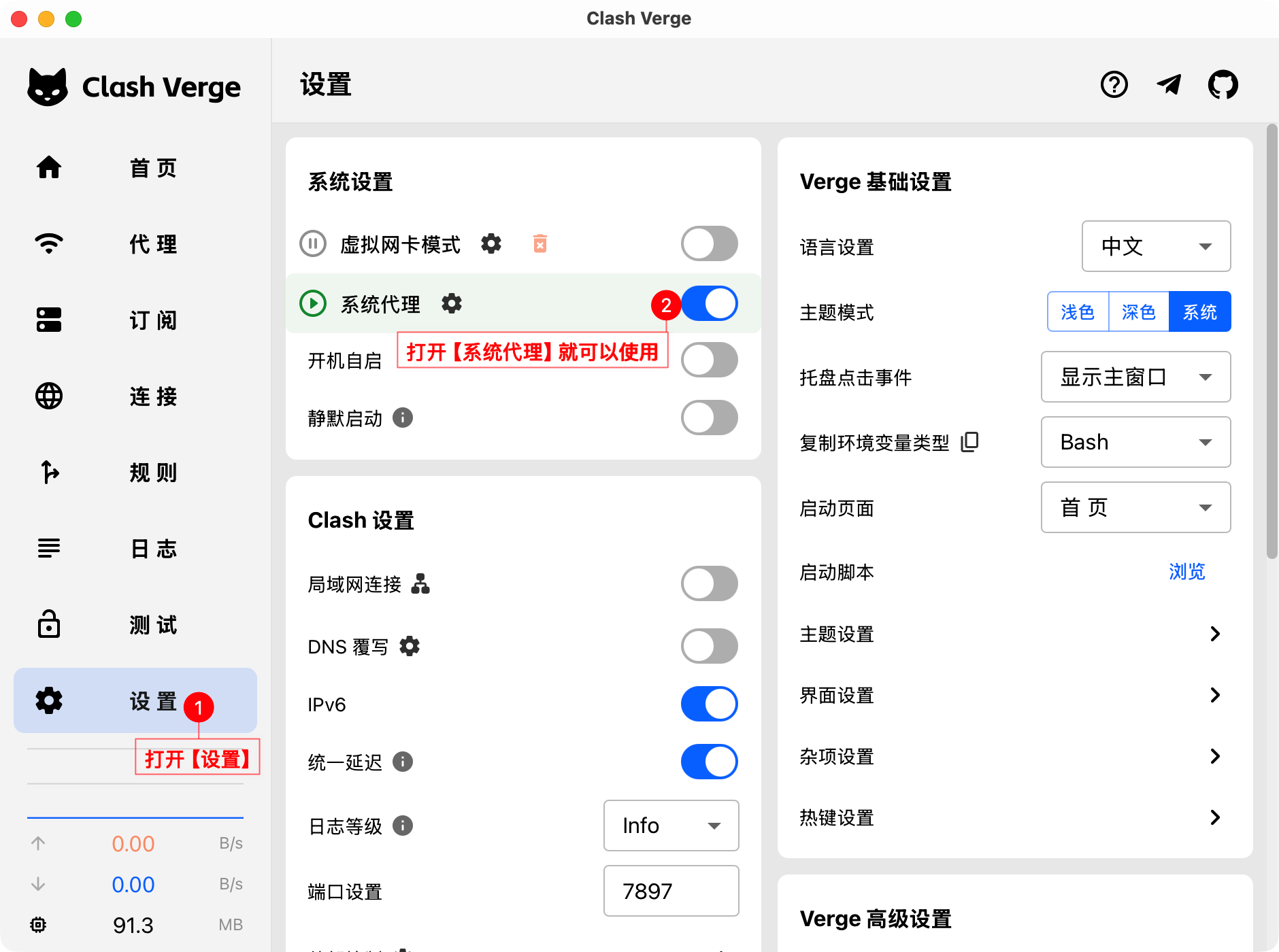Open the 启动页面 dropdown

pyautogui.click(x=1136, y=507)
